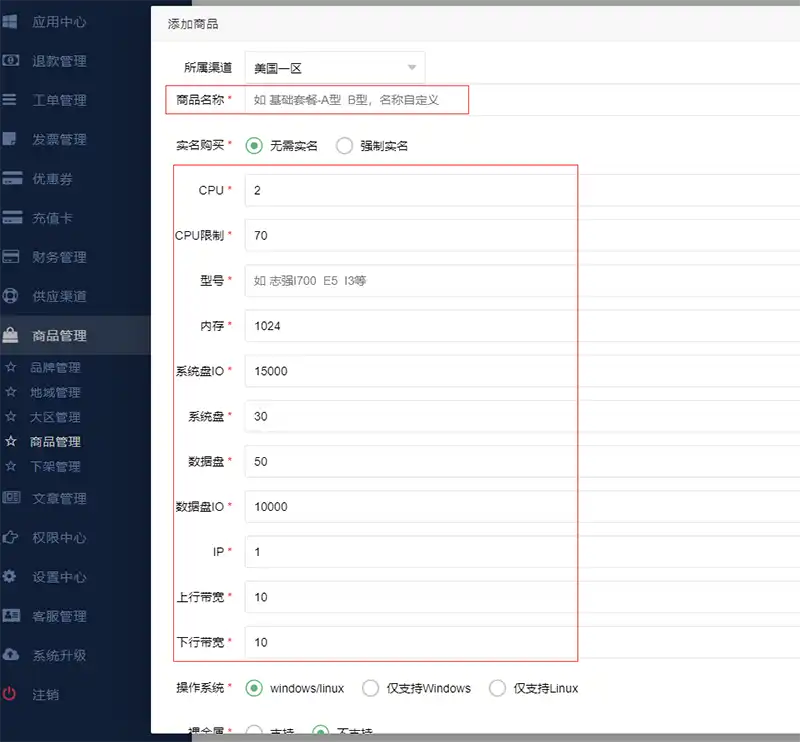Focus the 内存 field containing 1024
Screen dimensions: 800x742
tap(522, 326)
